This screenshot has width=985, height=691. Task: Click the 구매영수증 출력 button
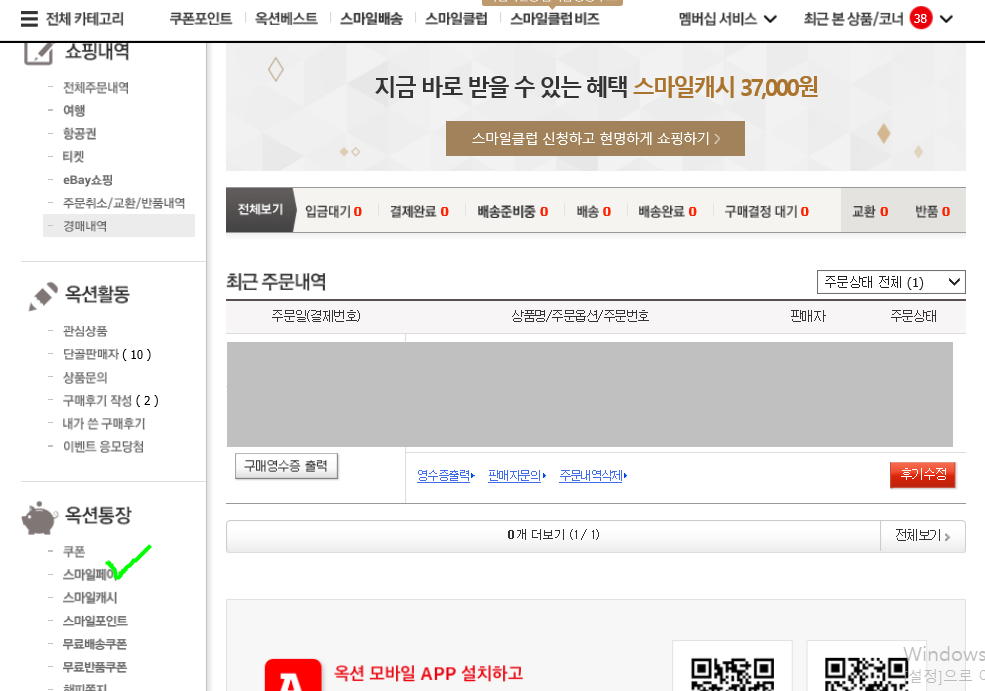(x=286, y=466)
